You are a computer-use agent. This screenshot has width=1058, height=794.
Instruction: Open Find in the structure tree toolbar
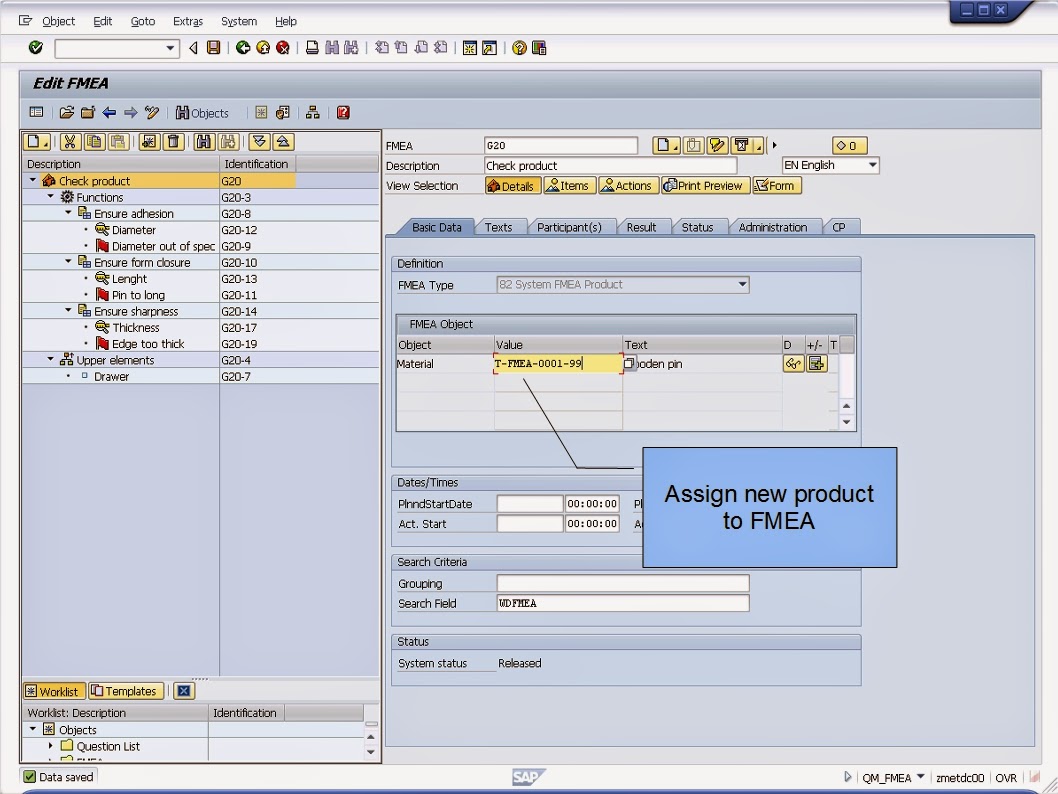pos(205,142)
